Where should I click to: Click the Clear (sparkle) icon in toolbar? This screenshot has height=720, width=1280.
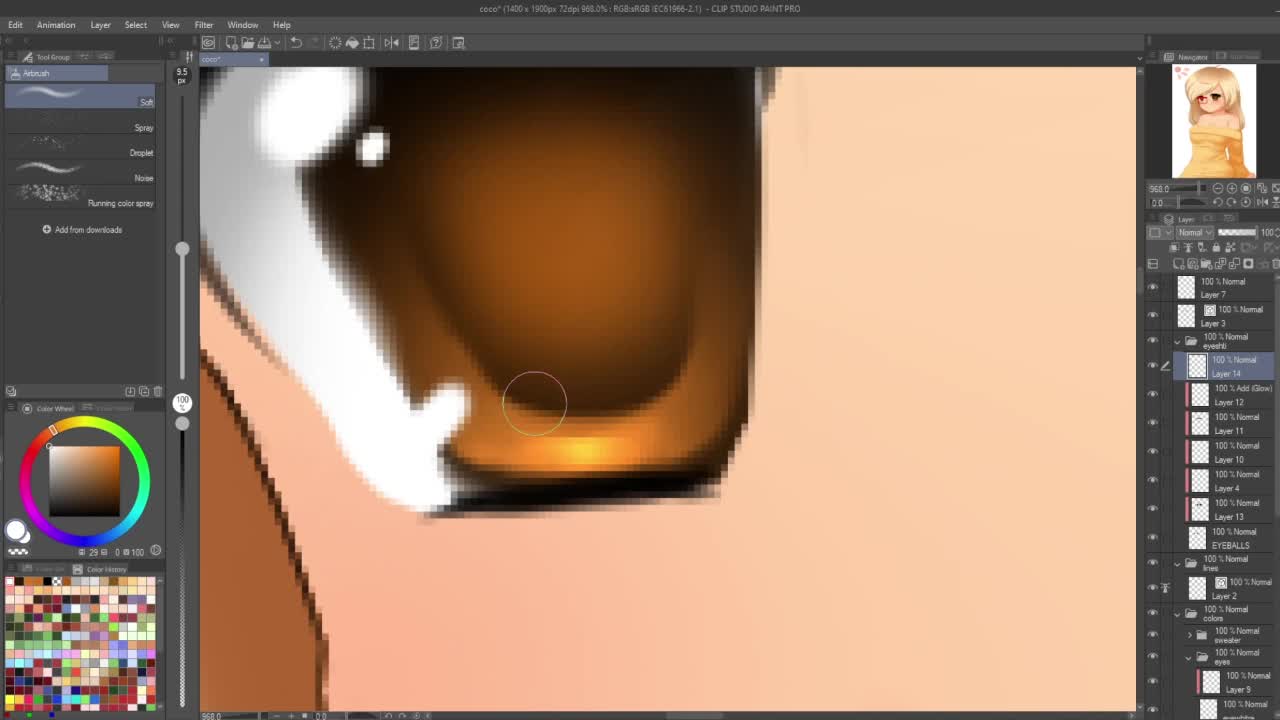[x=335, y=42]
